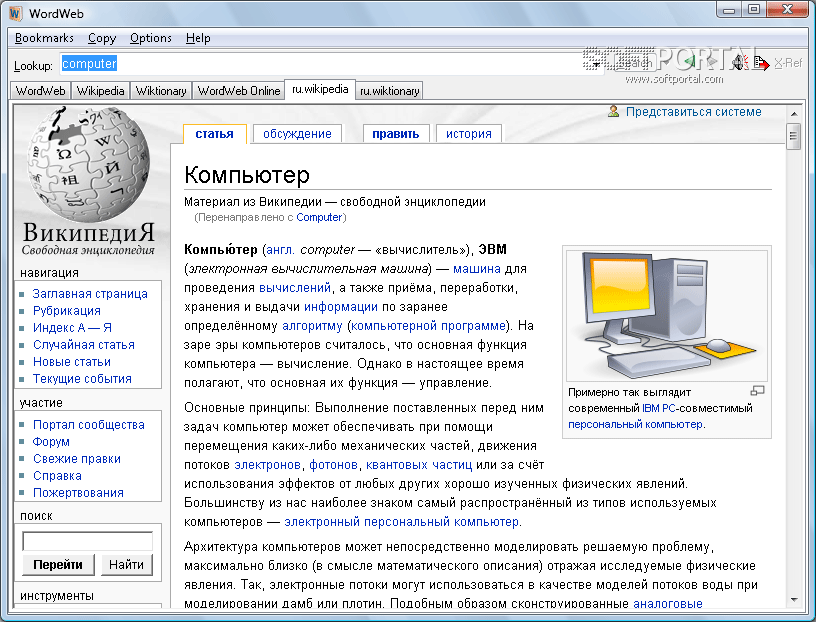Follow the 'персональный компьютер' caption link
This screenshot has height=622, width=816.
tap(635, 424)
